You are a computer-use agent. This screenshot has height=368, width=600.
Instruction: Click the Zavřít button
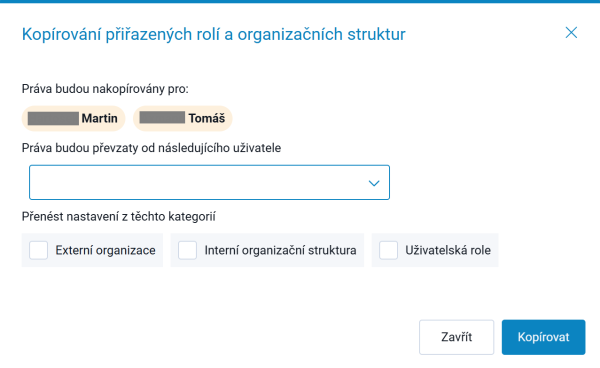457,337
